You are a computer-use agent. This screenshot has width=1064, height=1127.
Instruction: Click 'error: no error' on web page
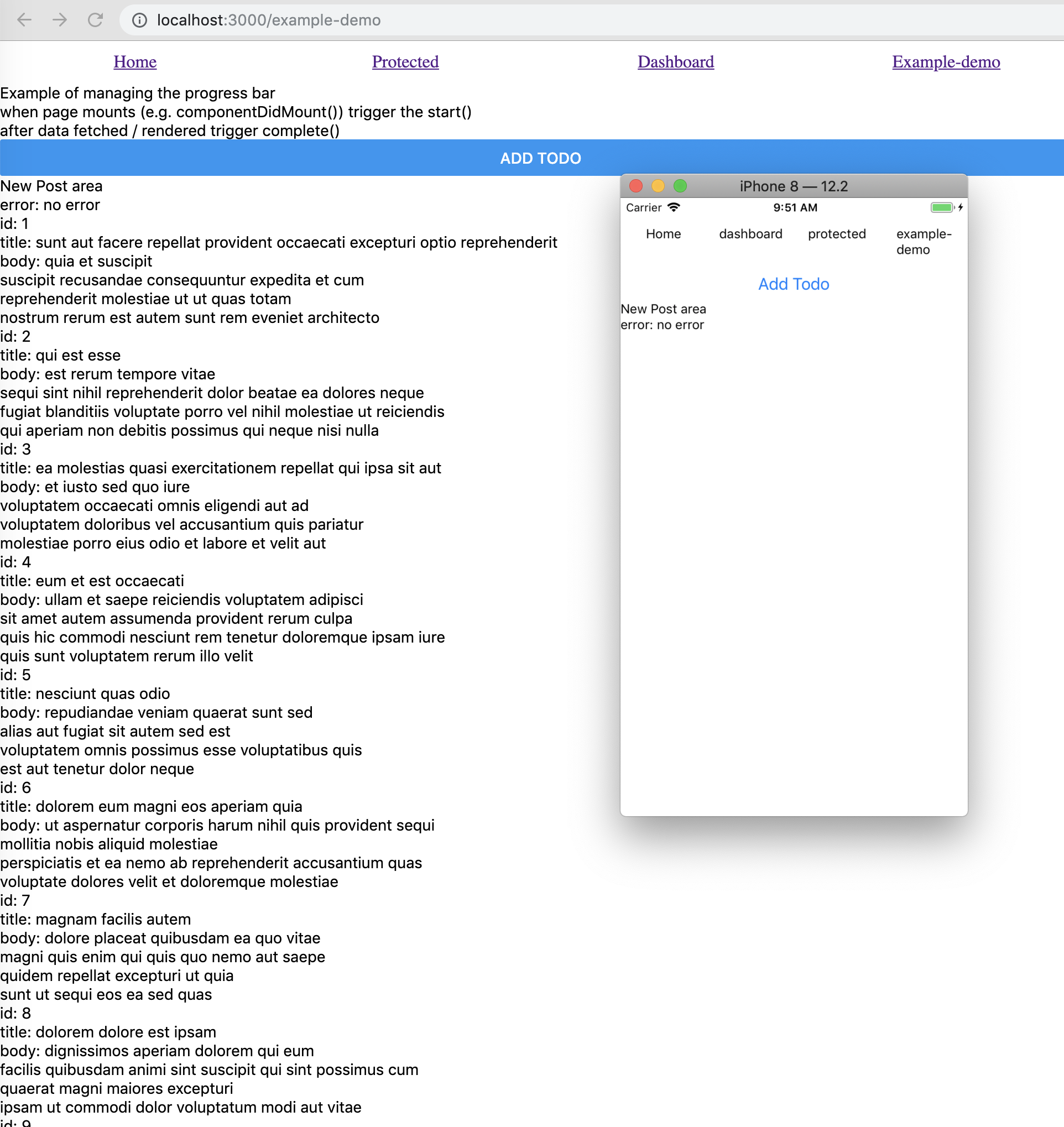coord(50,205)
